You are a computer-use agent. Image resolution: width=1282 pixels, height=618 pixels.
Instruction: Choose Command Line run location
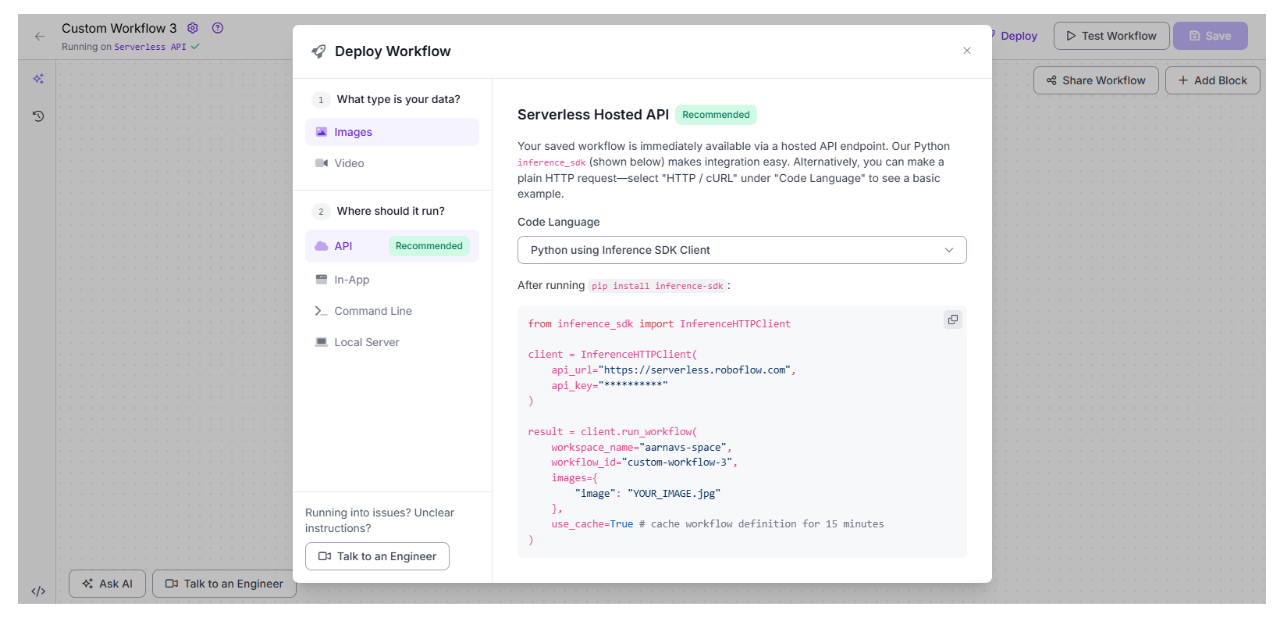[x=392, y=311]
